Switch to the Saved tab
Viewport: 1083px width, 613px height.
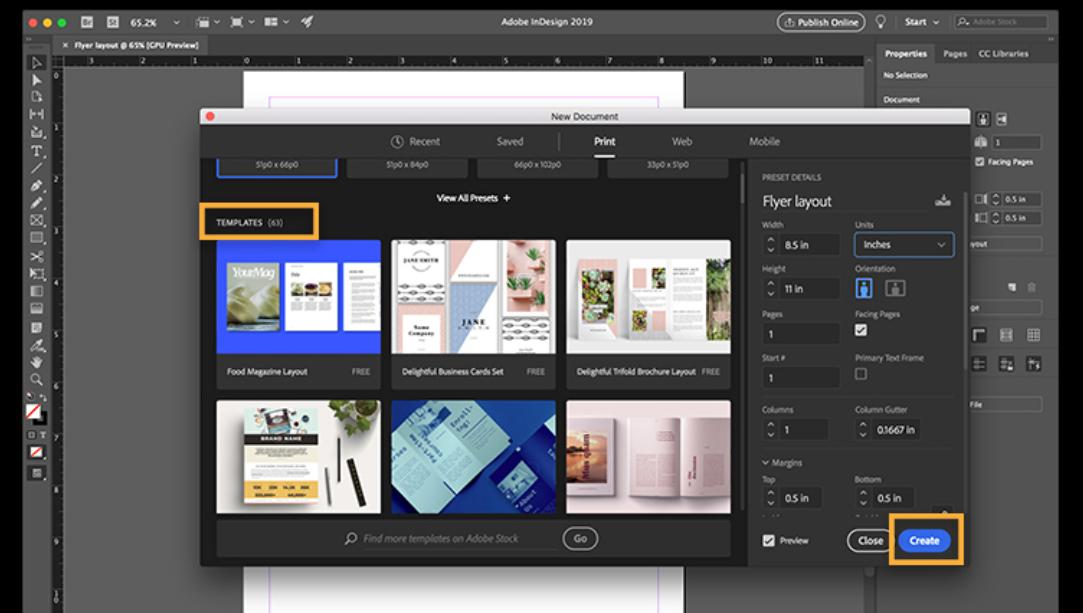point(510,142)
